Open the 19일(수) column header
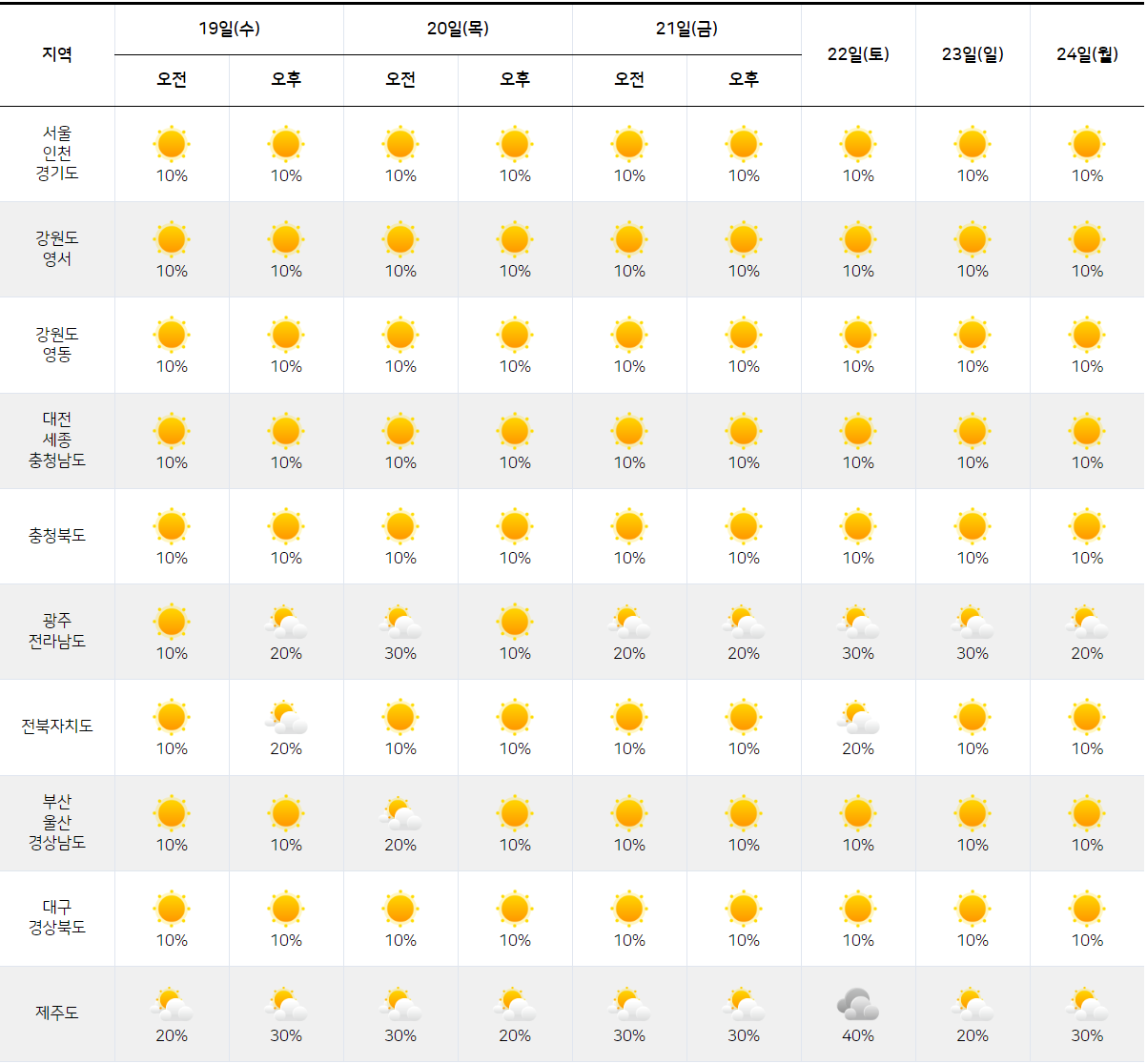 tap(229, 30)
